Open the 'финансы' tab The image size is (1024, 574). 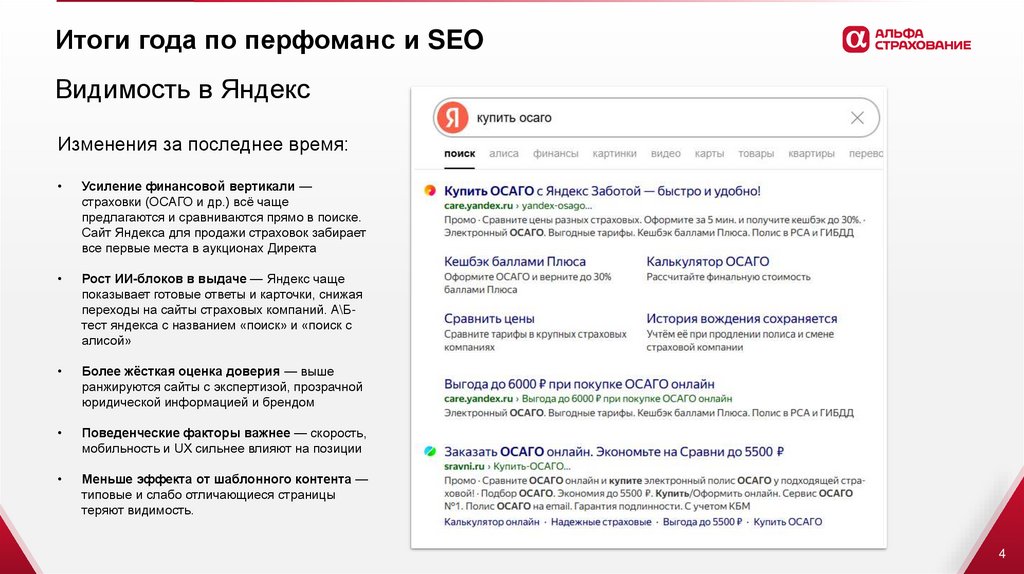click(x=555, y=153)
